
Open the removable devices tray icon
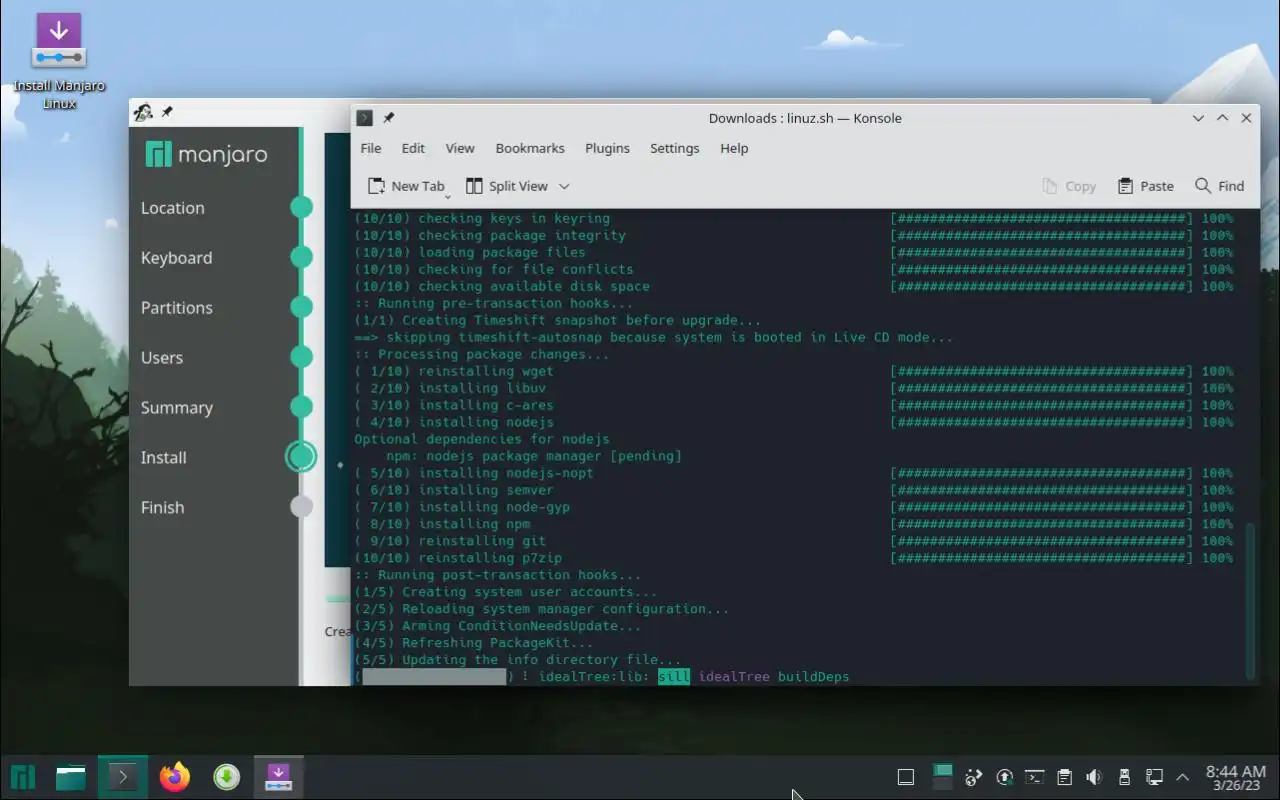1124,777
